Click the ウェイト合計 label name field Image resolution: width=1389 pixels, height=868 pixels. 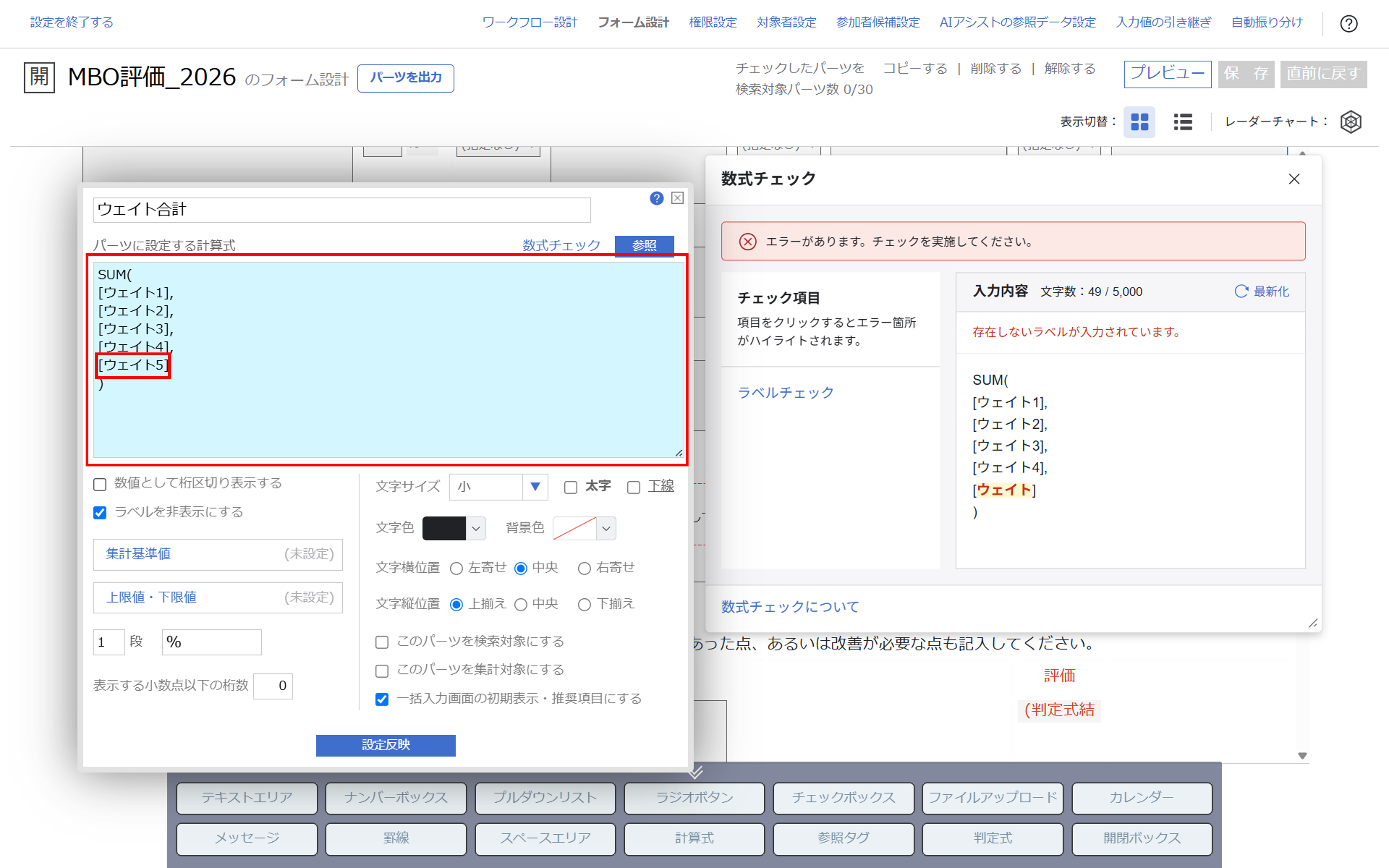point(342,209)
